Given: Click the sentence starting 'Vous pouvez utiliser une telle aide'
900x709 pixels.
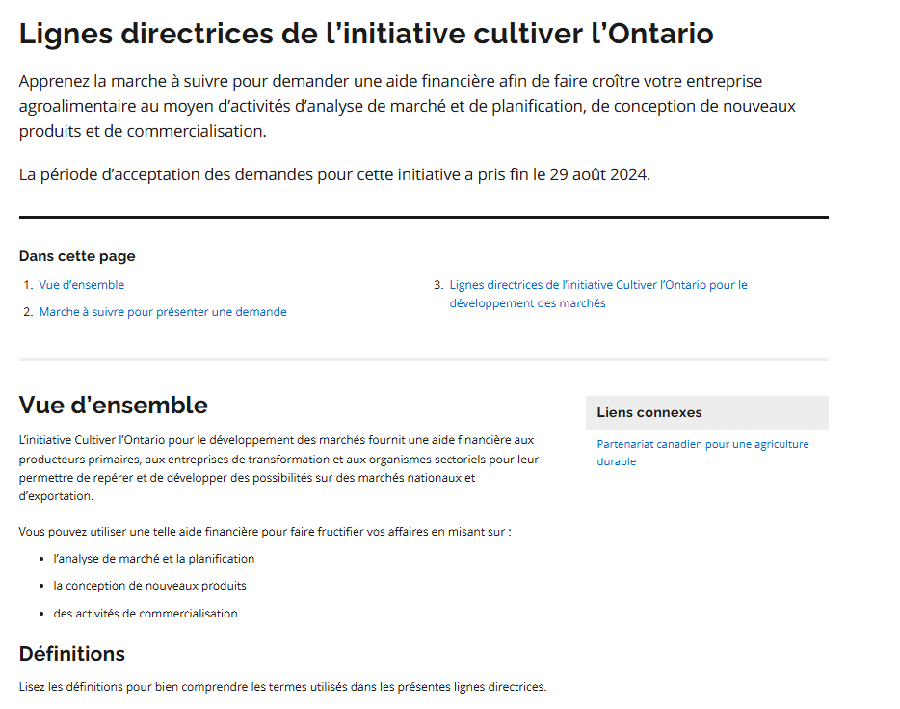Looking at the screenshot, I should 265,532.
